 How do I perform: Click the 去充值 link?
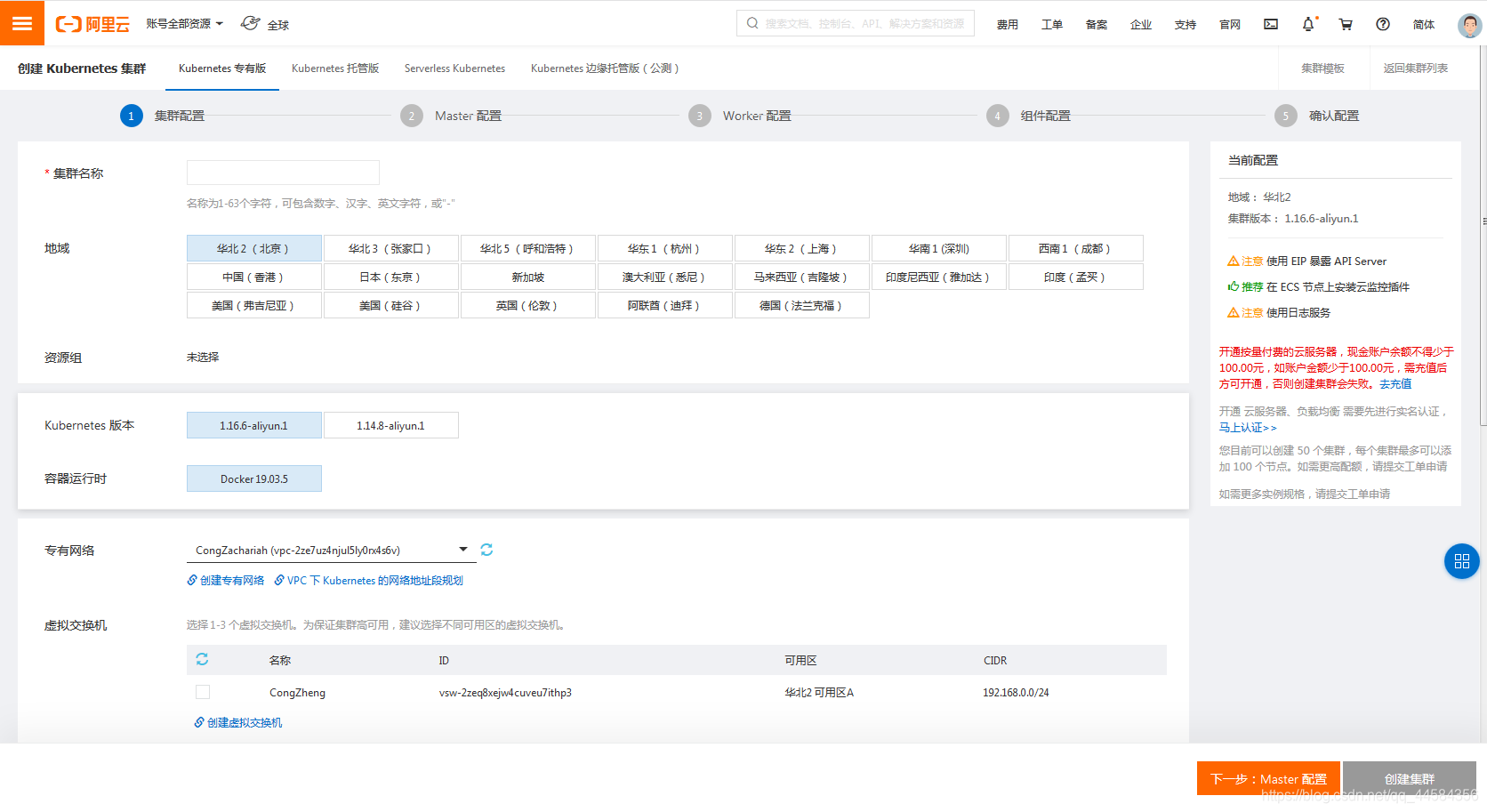(x=1395, y=383)
